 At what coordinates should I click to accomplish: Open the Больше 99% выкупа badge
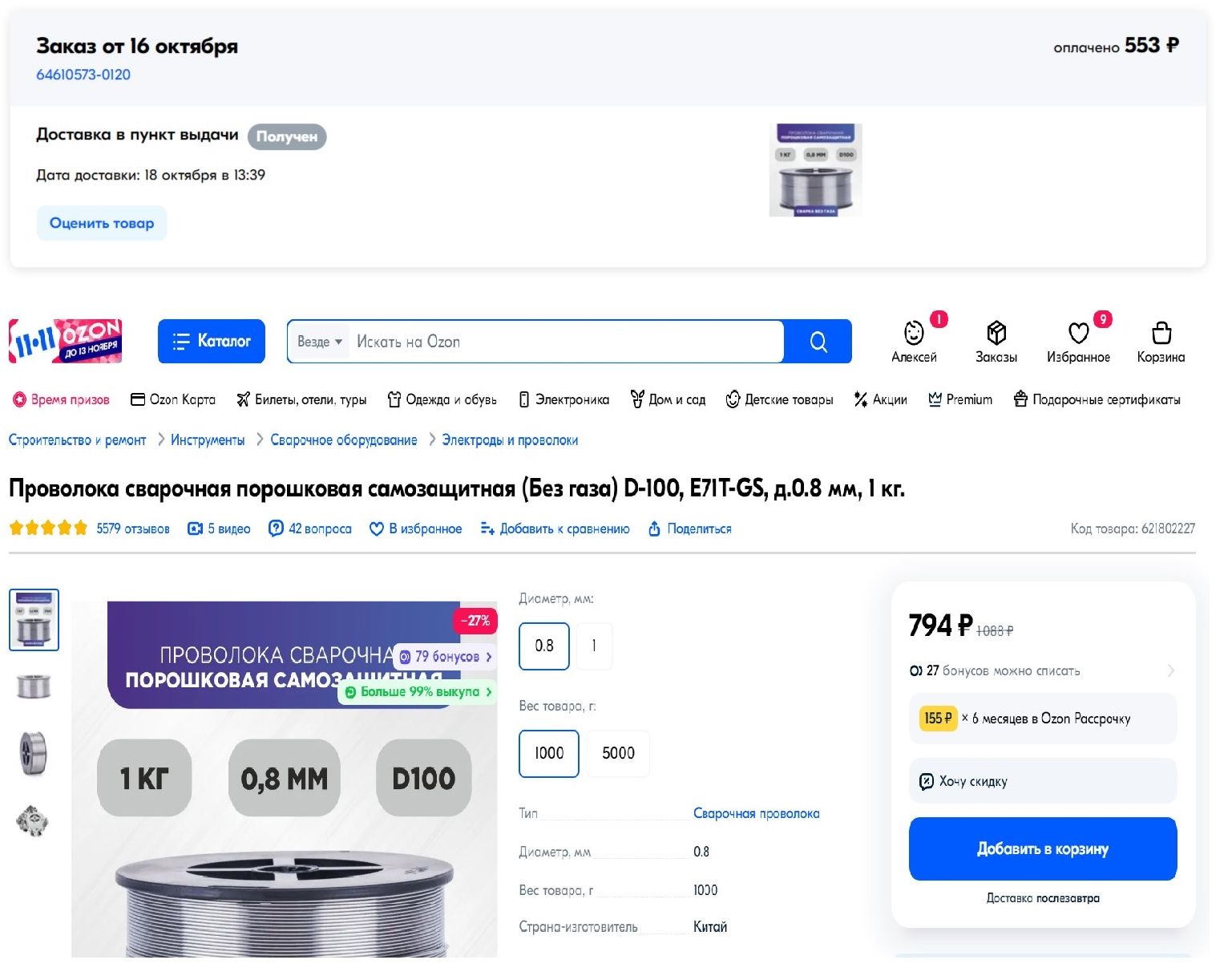pos(418,691)
